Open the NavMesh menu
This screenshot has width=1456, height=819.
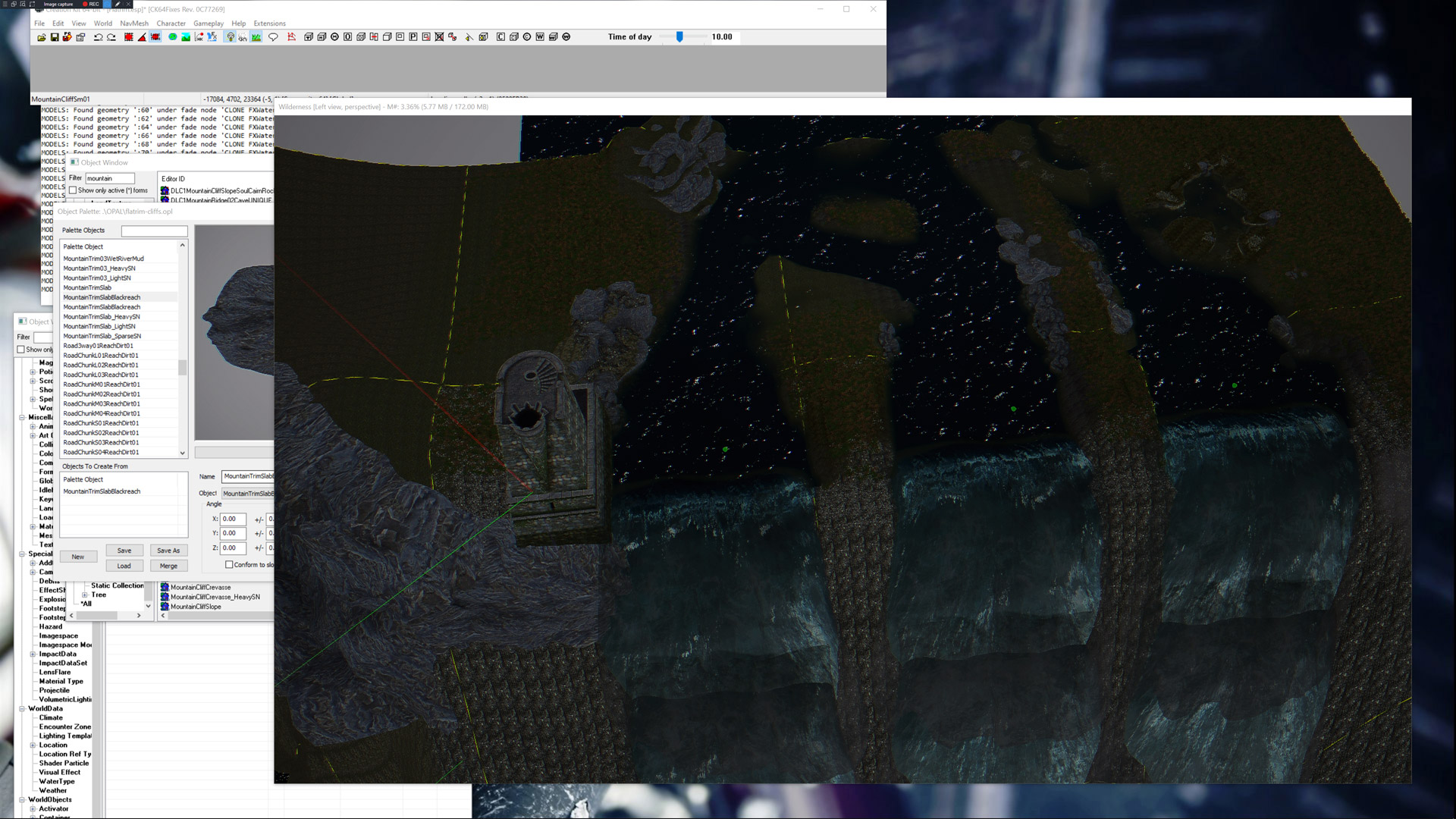tap(134, 24)
